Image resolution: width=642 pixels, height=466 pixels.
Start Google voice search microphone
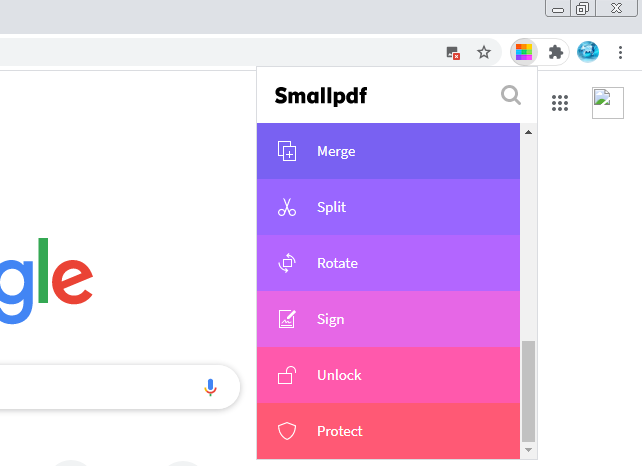(x=210, y=387)
